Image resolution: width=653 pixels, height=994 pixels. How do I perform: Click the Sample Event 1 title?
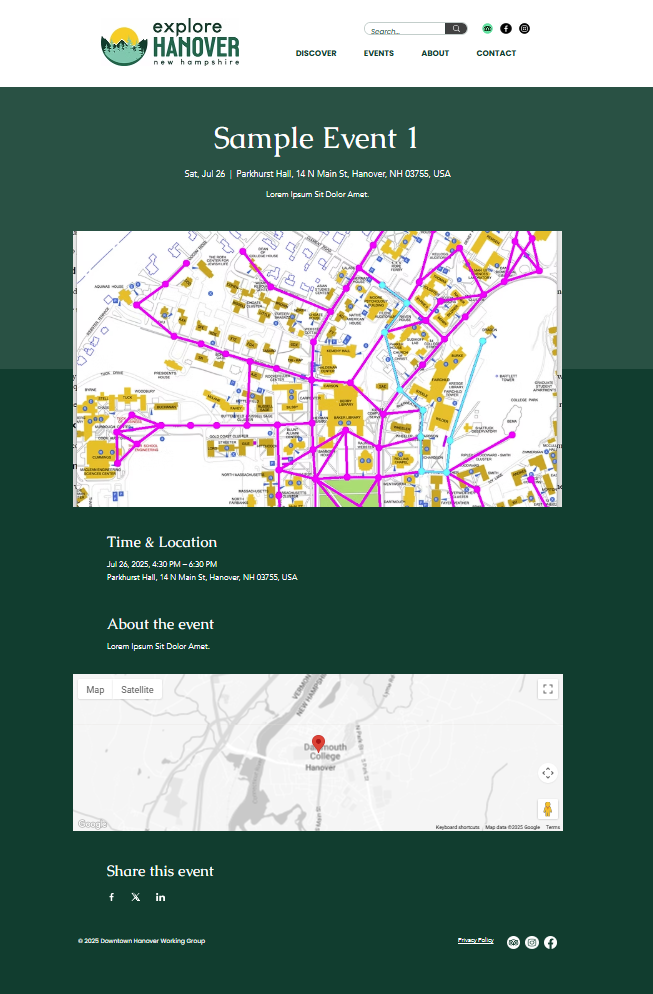[x=316, y=138]
